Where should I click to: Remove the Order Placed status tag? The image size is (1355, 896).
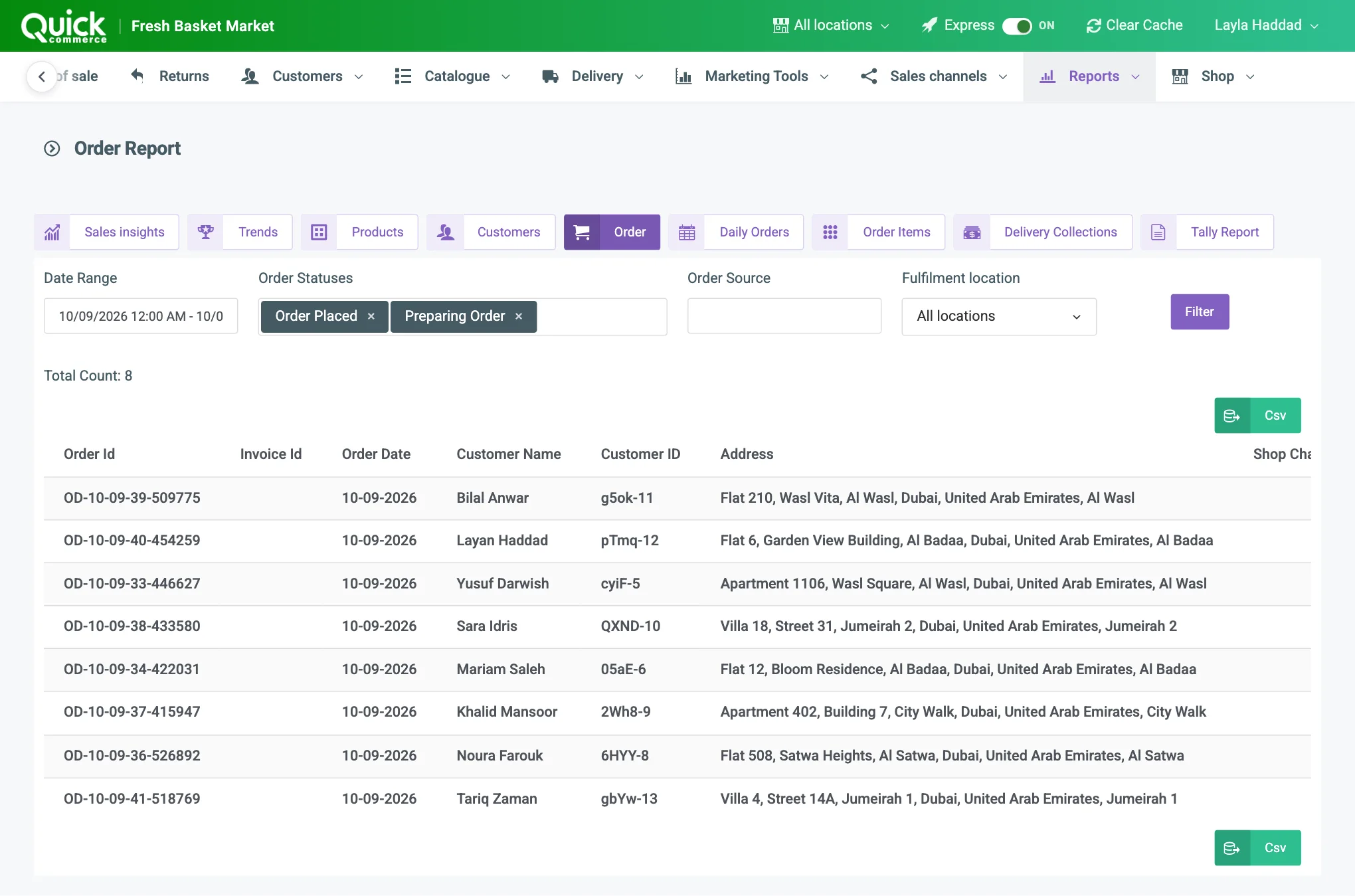coord(371,316)
